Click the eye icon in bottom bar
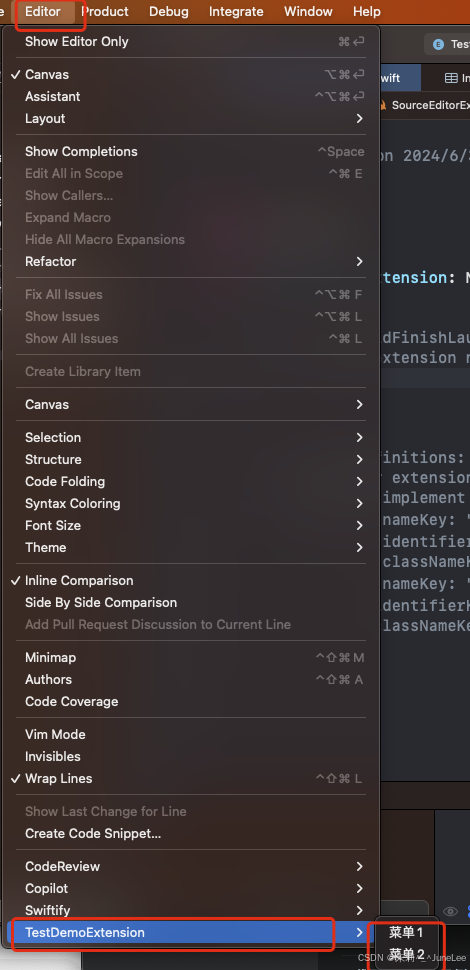Screen dimensions: 470x970 click(450, 911)
